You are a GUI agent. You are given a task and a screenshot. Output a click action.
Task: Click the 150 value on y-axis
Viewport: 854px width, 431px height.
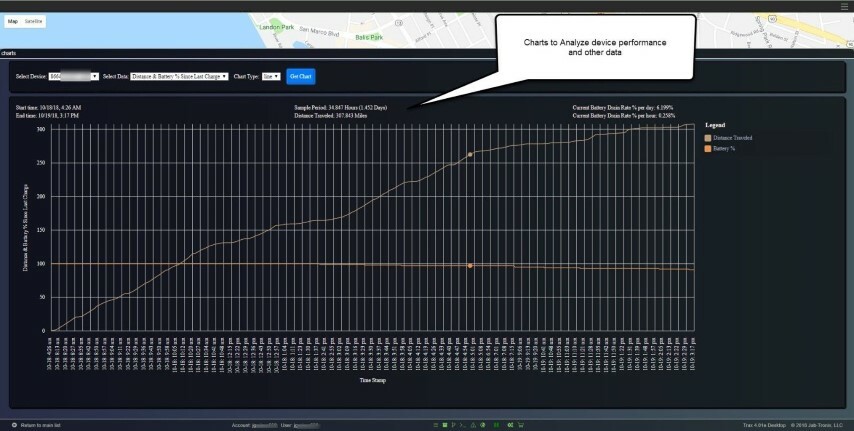click(x=41, y=230)
